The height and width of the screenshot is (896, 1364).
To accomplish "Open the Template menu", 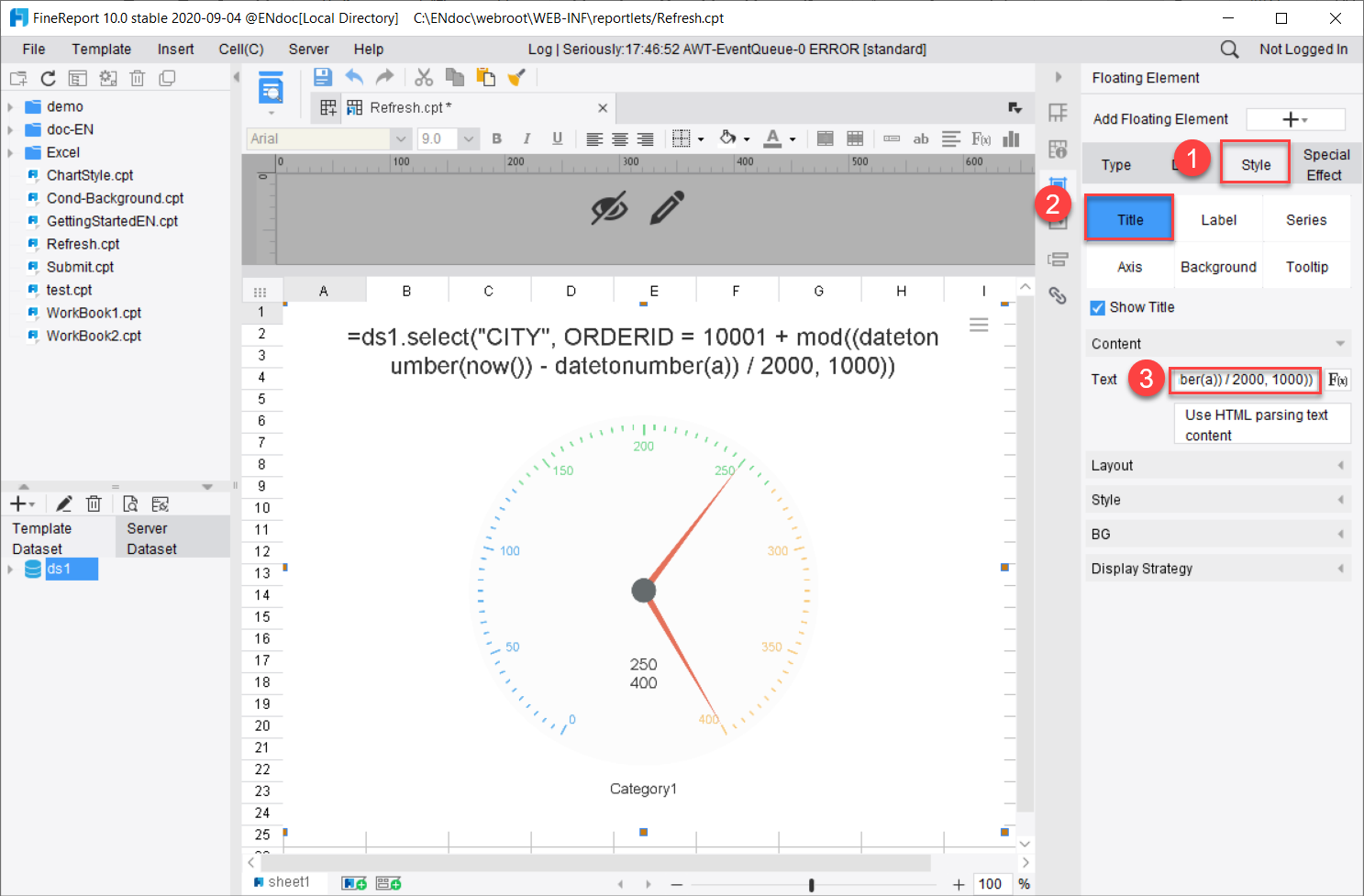I will pos(101,50).
